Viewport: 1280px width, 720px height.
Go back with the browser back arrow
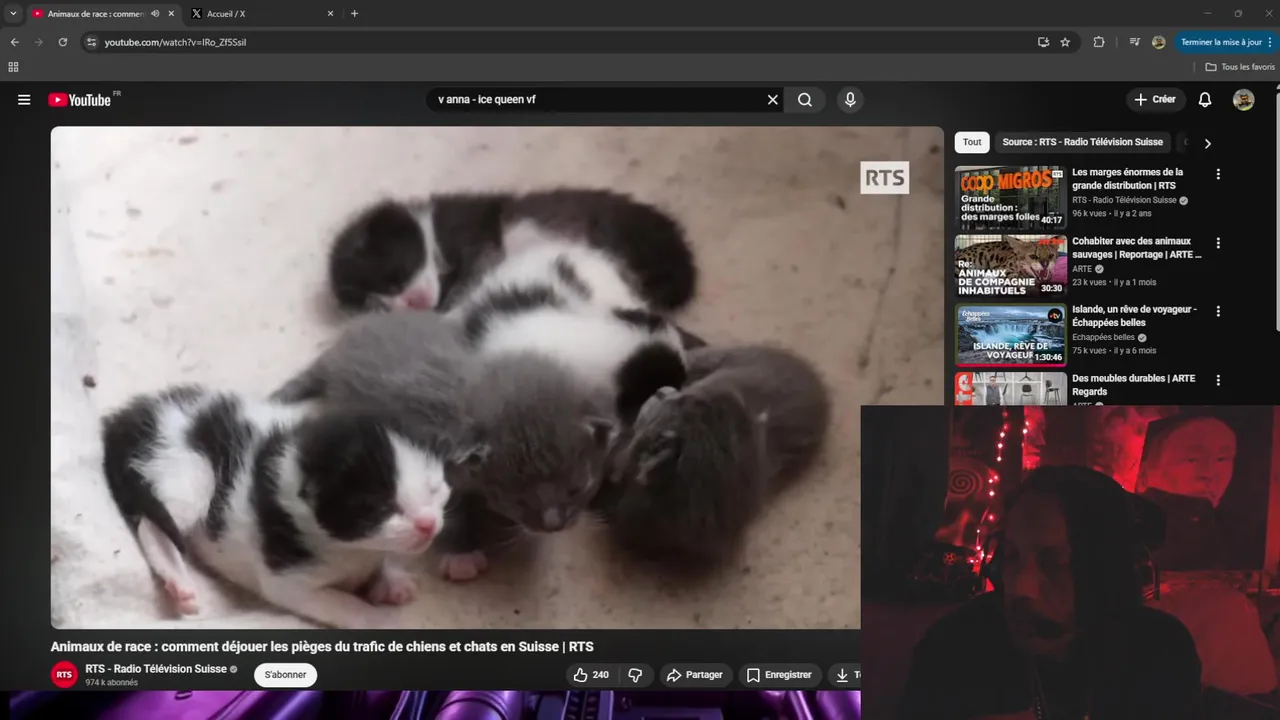pos(14,42)
